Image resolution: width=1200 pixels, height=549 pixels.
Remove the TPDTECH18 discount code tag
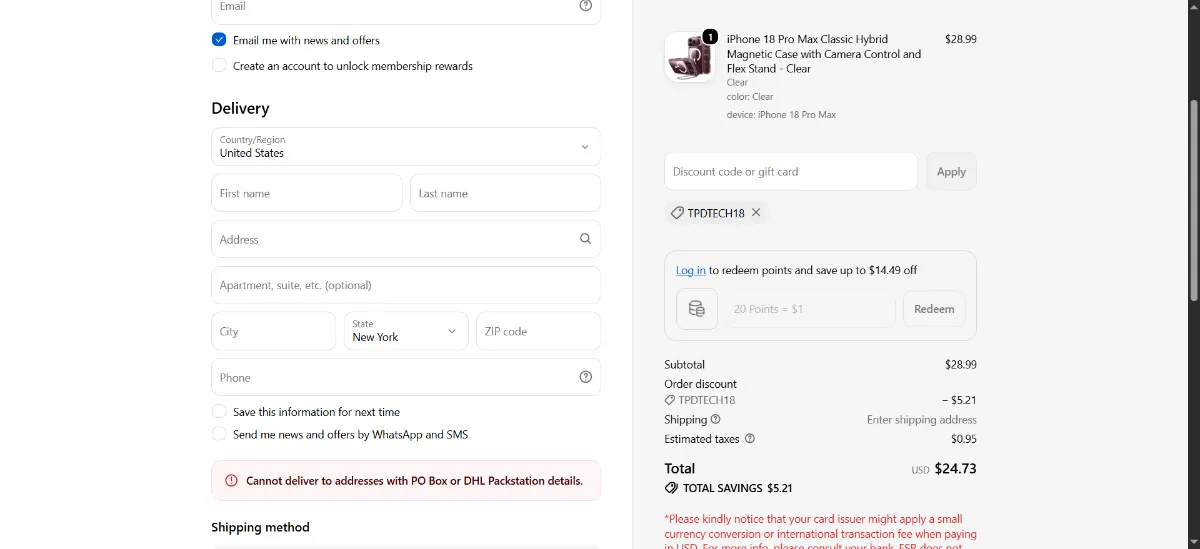coord(756,212)
